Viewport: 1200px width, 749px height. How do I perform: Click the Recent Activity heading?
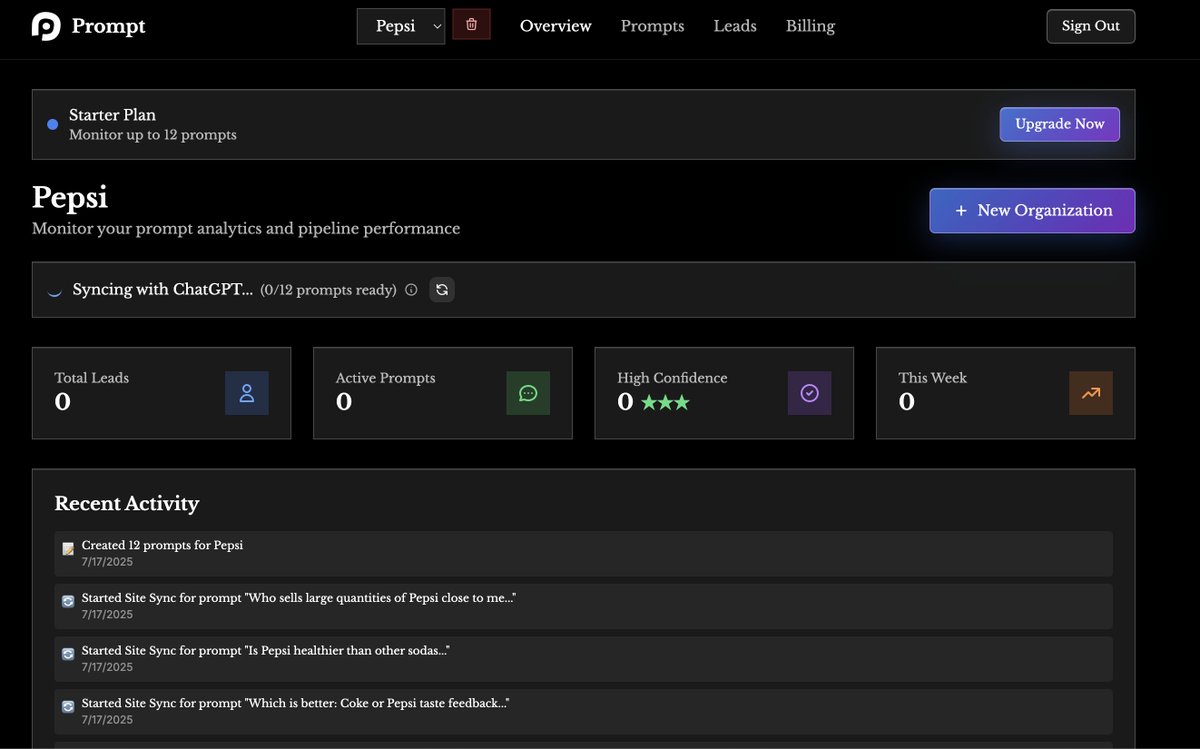coord(127,503)
